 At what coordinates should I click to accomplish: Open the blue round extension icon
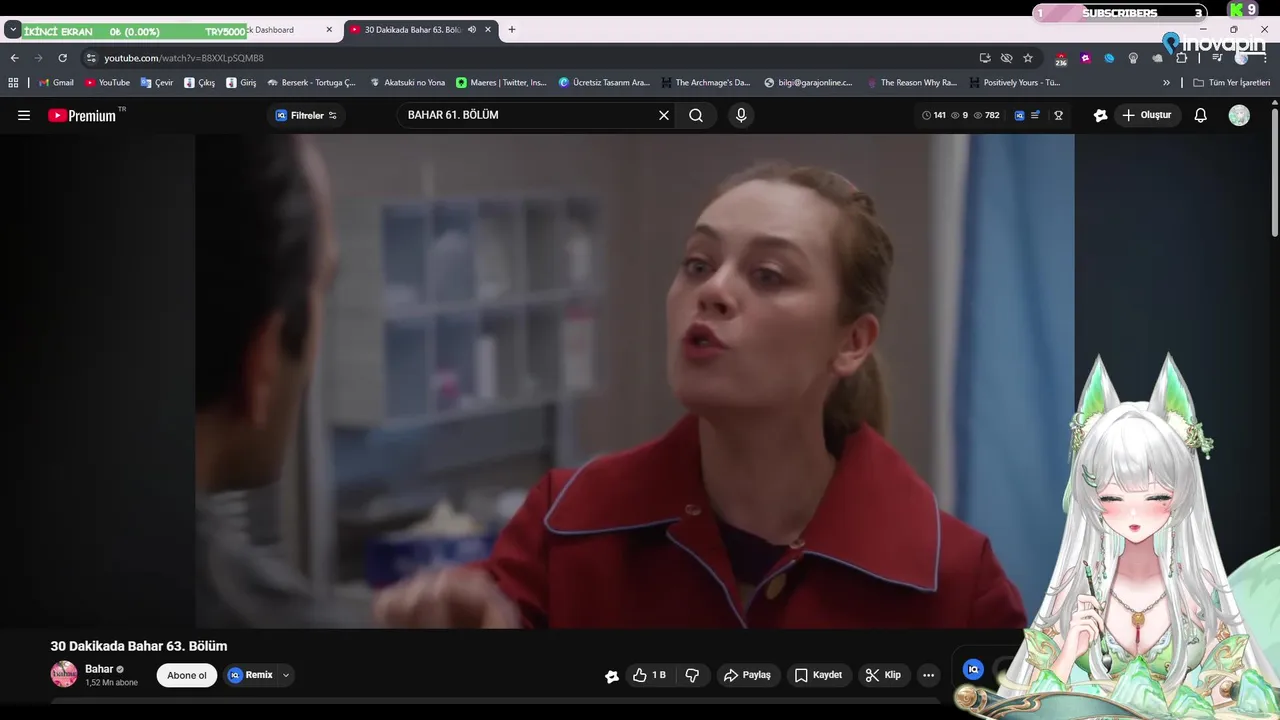(x=1109, y=58)
